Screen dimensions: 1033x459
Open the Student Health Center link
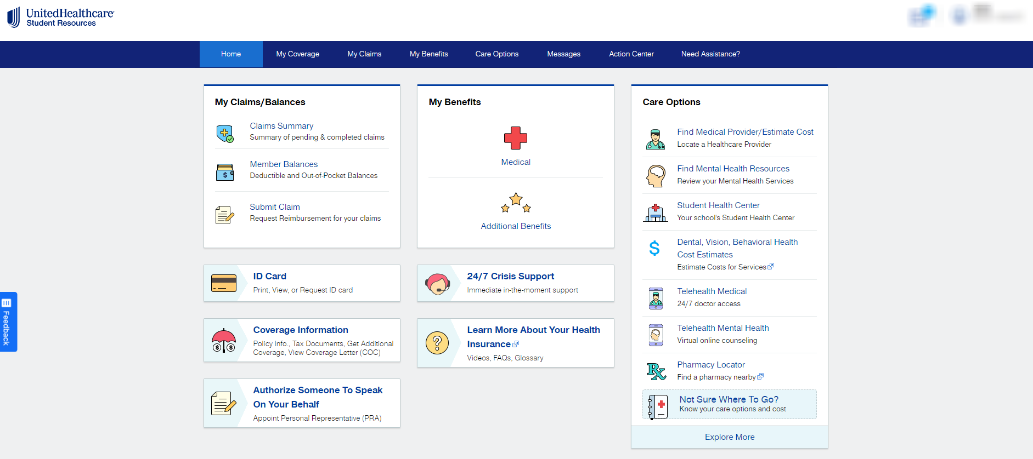tap(718, 205)
